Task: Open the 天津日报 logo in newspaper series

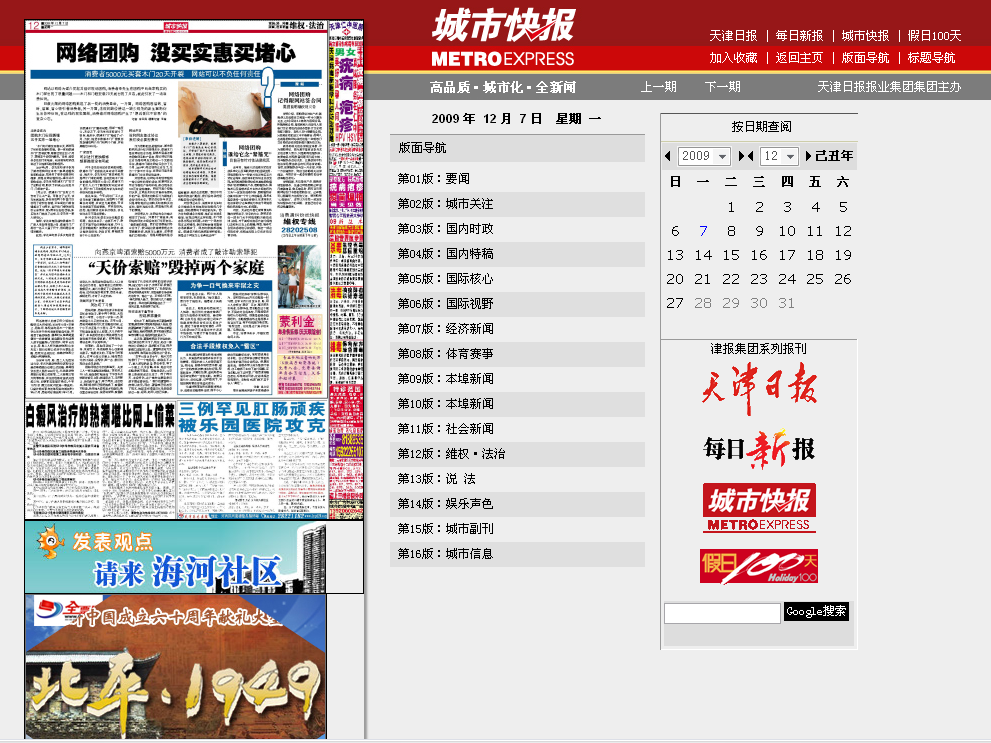Action: [x=759, y=387]
